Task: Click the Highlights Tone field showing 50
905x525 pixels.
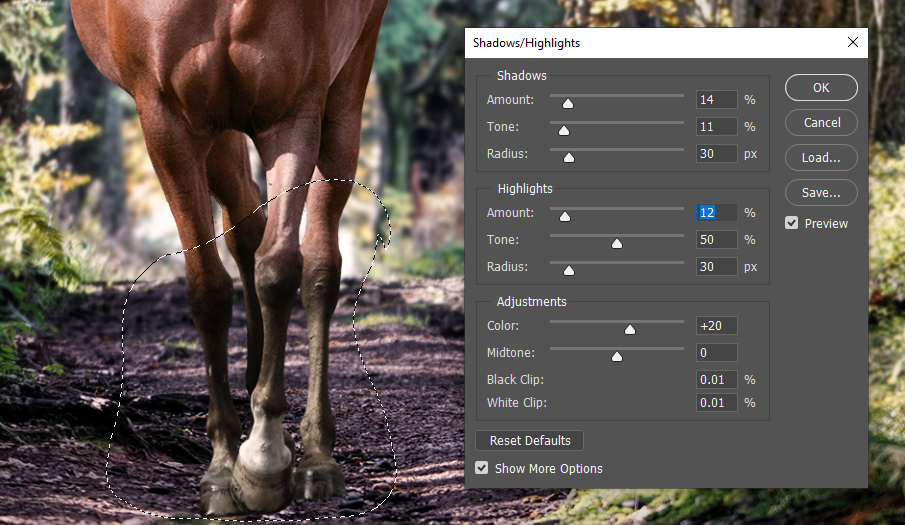Action: click(x=716, y=240)
